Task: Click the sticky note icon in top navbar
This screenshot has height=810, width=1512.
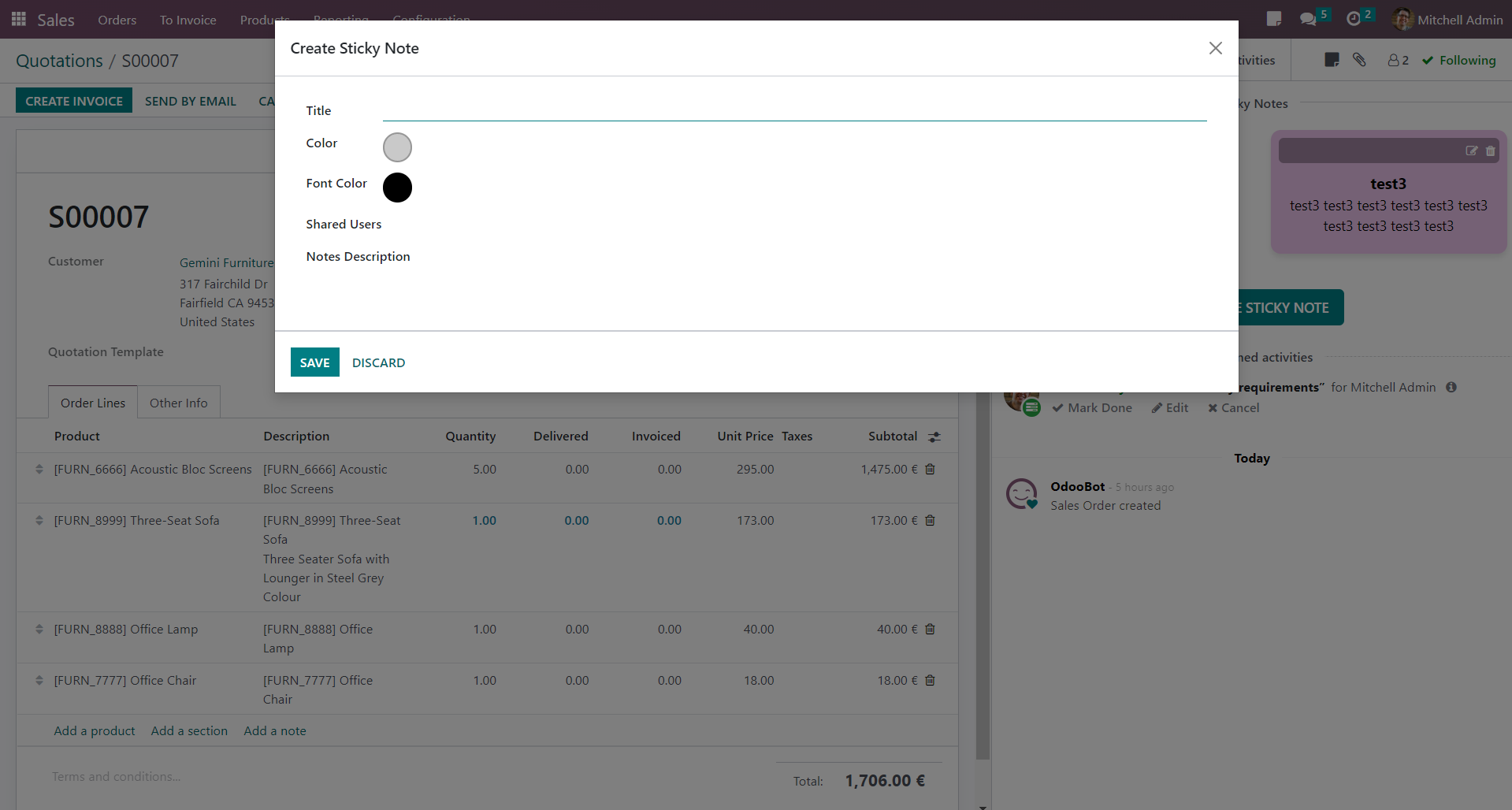Action: [1273, 19]
